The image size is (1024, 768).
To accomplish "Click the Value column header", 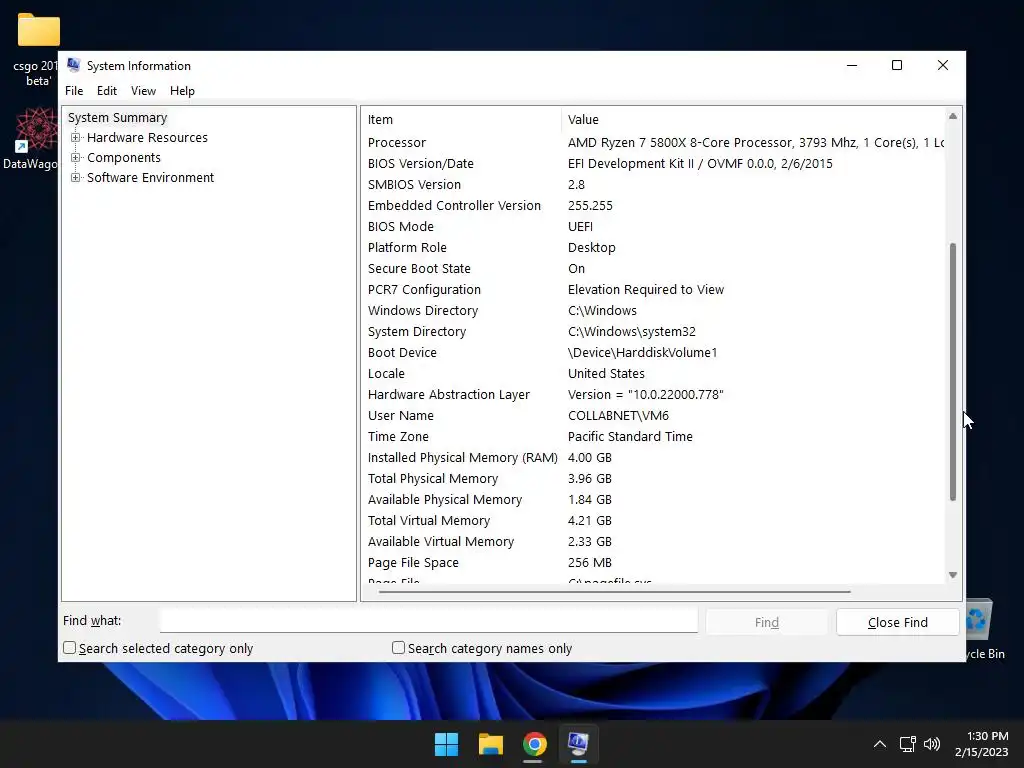I will point(752,120).
